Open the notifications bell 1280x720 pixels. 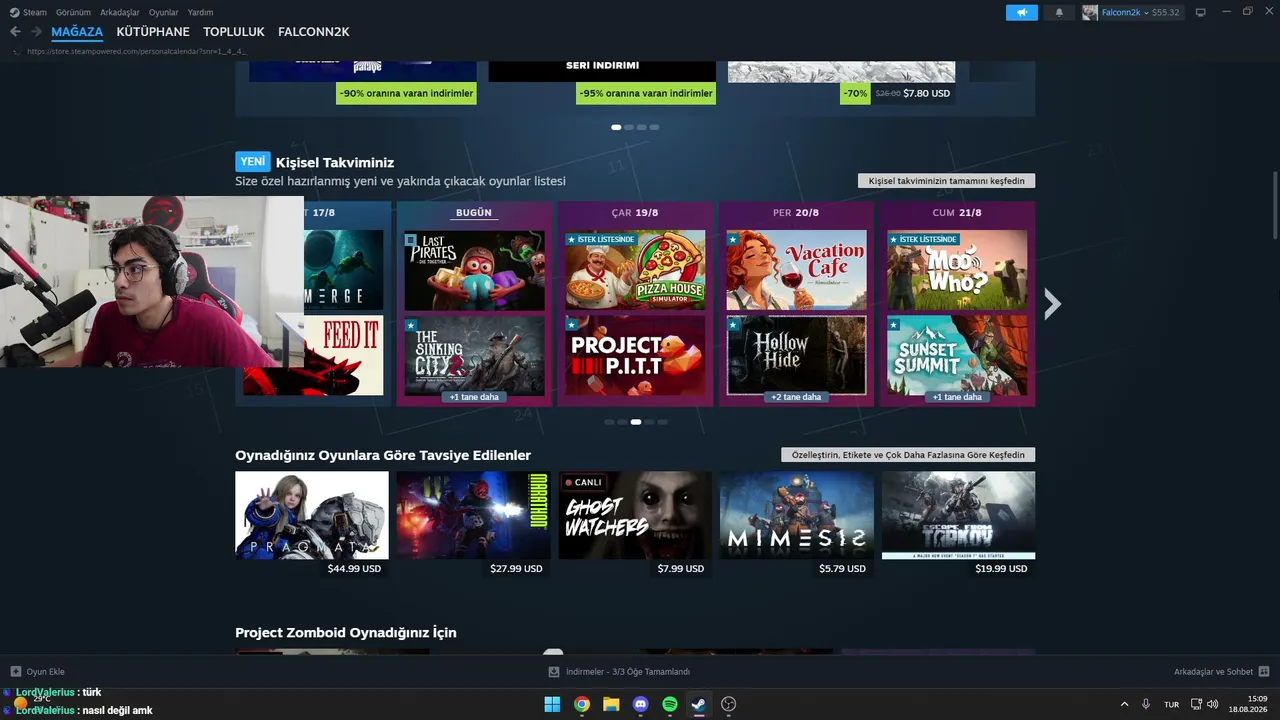(x=1060, y=12)
